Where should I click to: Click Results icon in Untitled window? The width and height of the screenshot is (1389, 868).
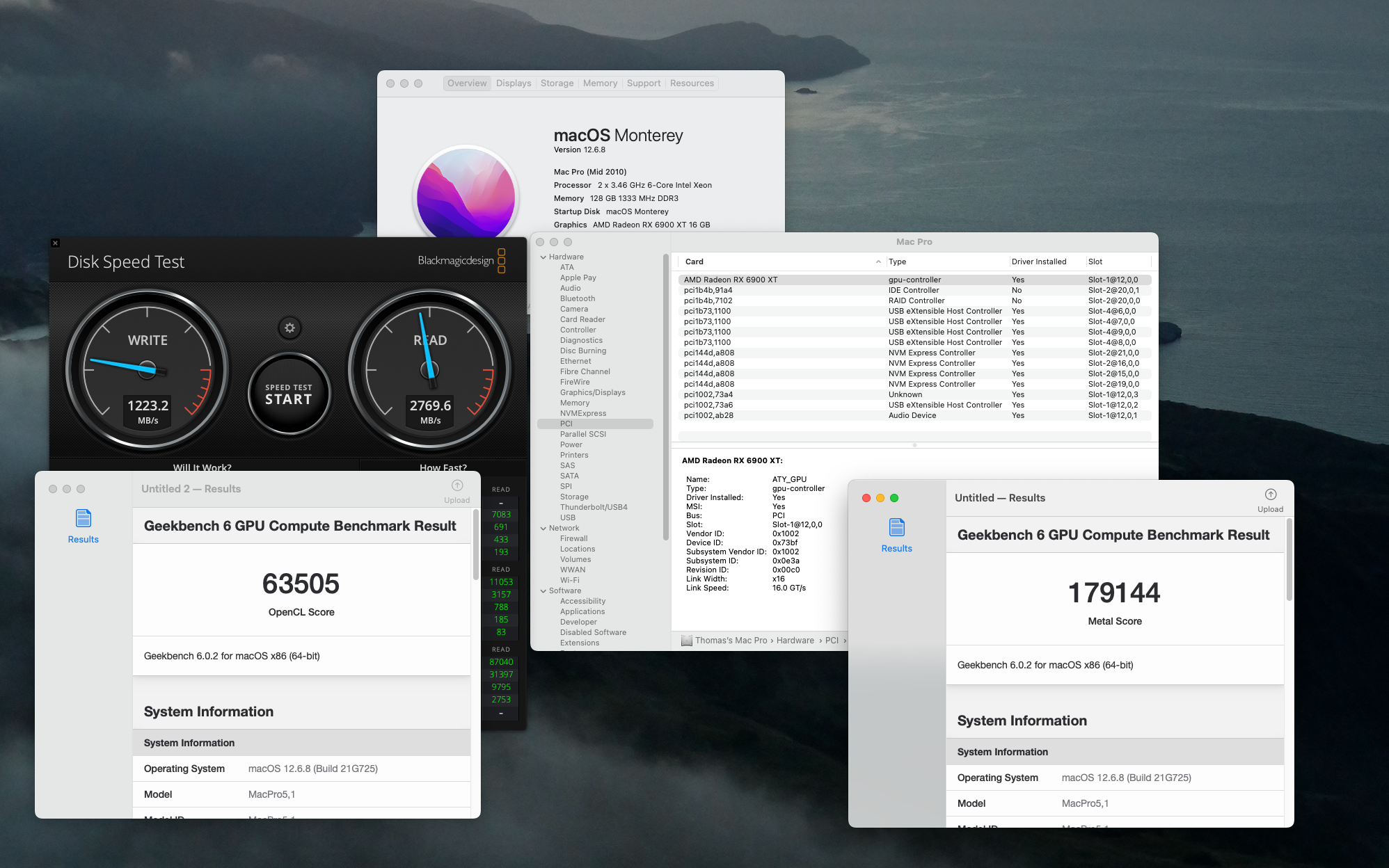896,536
